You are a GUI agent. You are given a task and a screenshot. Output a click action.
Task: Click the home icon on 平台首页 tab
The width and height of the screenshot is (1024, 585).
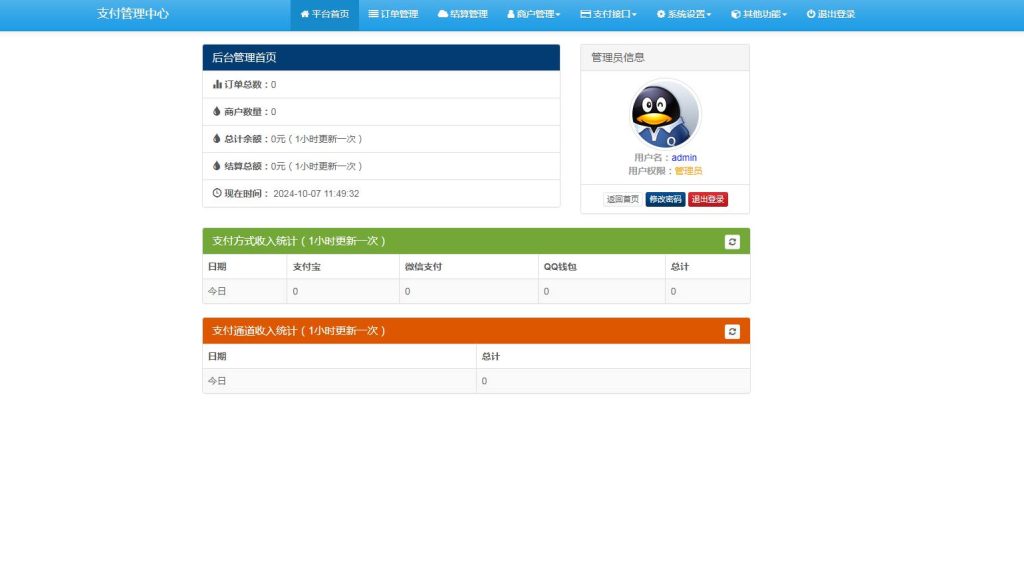303,15
